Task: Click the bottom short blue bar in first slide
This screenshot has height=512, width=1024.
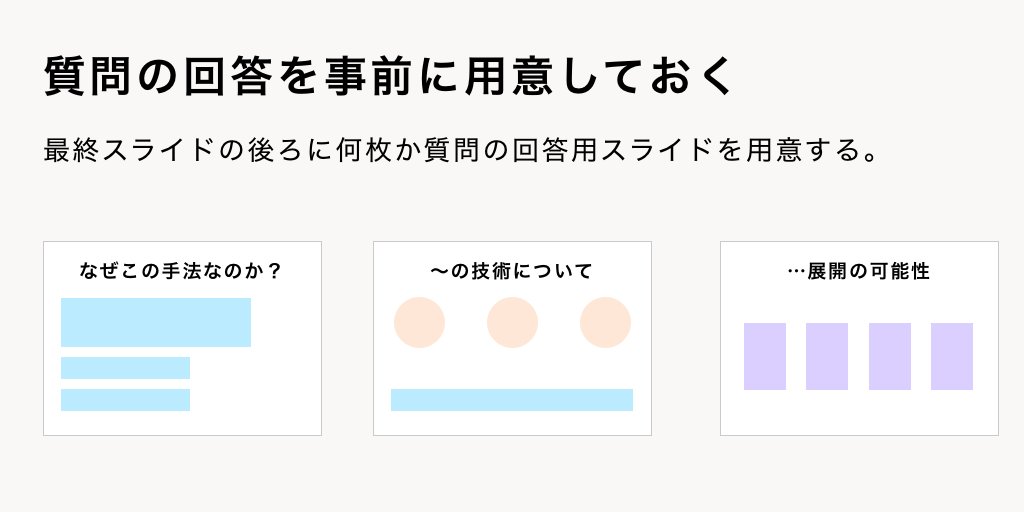Action: point(125,400)
